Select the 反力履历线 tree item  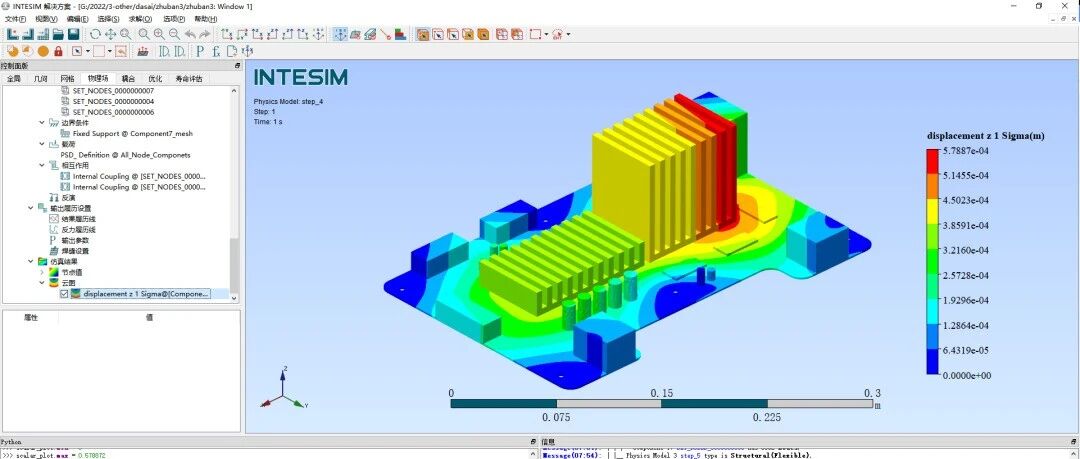tap(78, 230)
